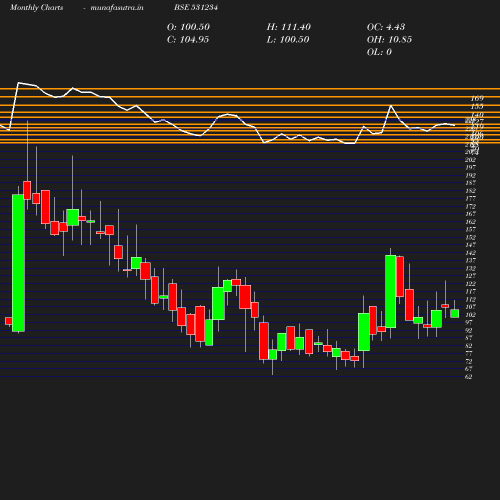Screen dimensions: 500x500
Task: Click the 82 price axis label
Action: 469,346
